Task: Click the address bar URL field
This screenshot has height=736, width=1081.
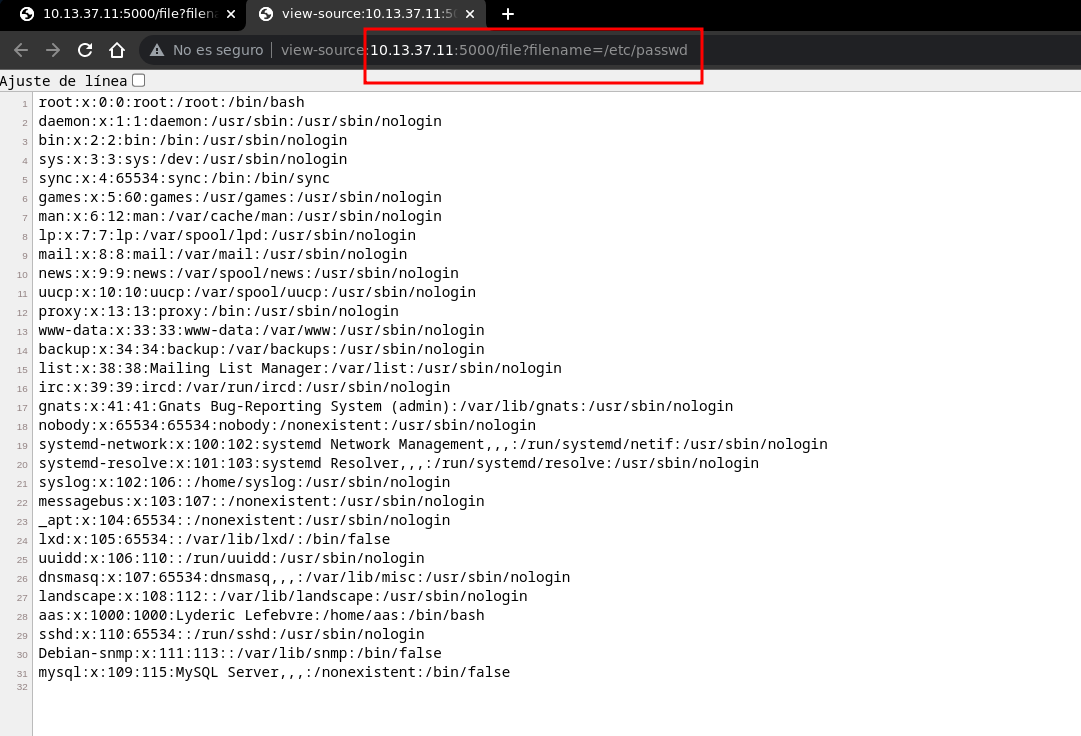Action: pos(484,50)
